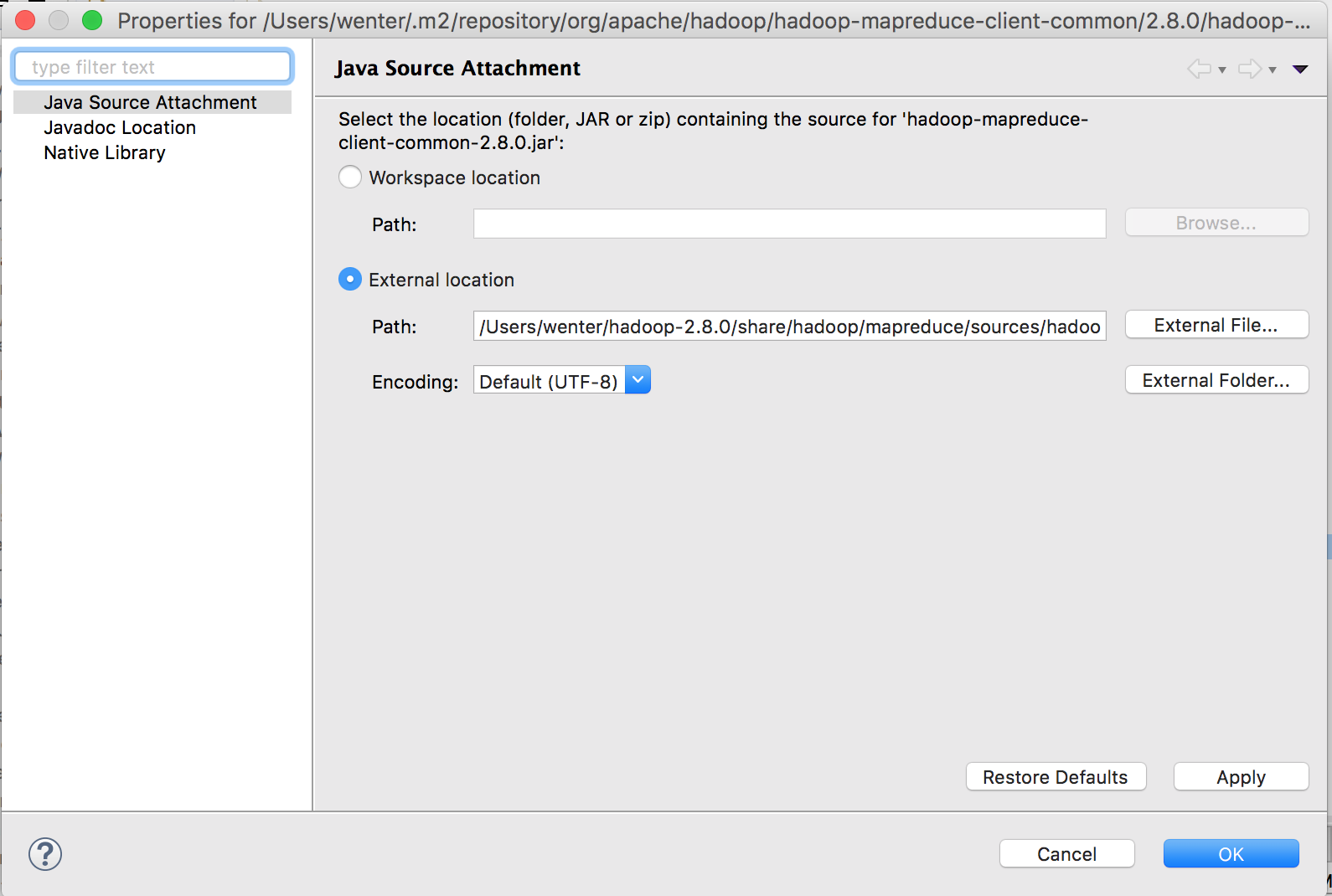The height and width of the screenshot is (896, 1332).
Task: Open the view menu triangle icon
Action: click(x=1300, y=70)
